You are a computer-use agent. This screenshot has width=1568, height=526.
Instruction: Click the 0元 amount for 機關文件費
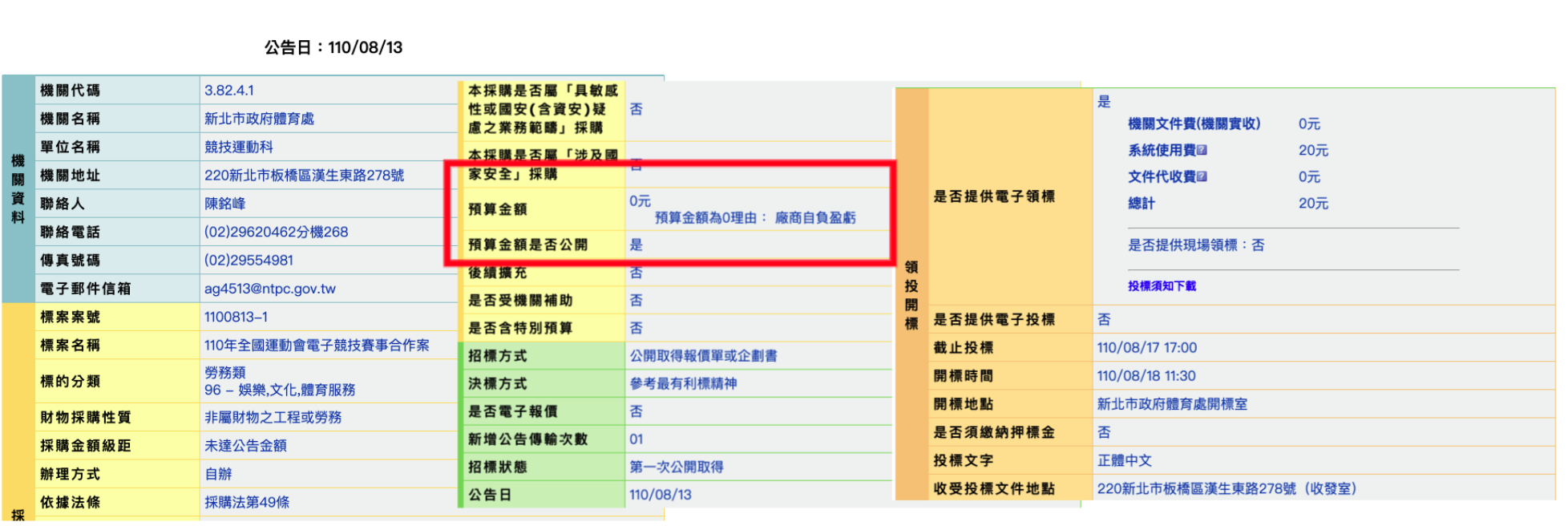1309,123
